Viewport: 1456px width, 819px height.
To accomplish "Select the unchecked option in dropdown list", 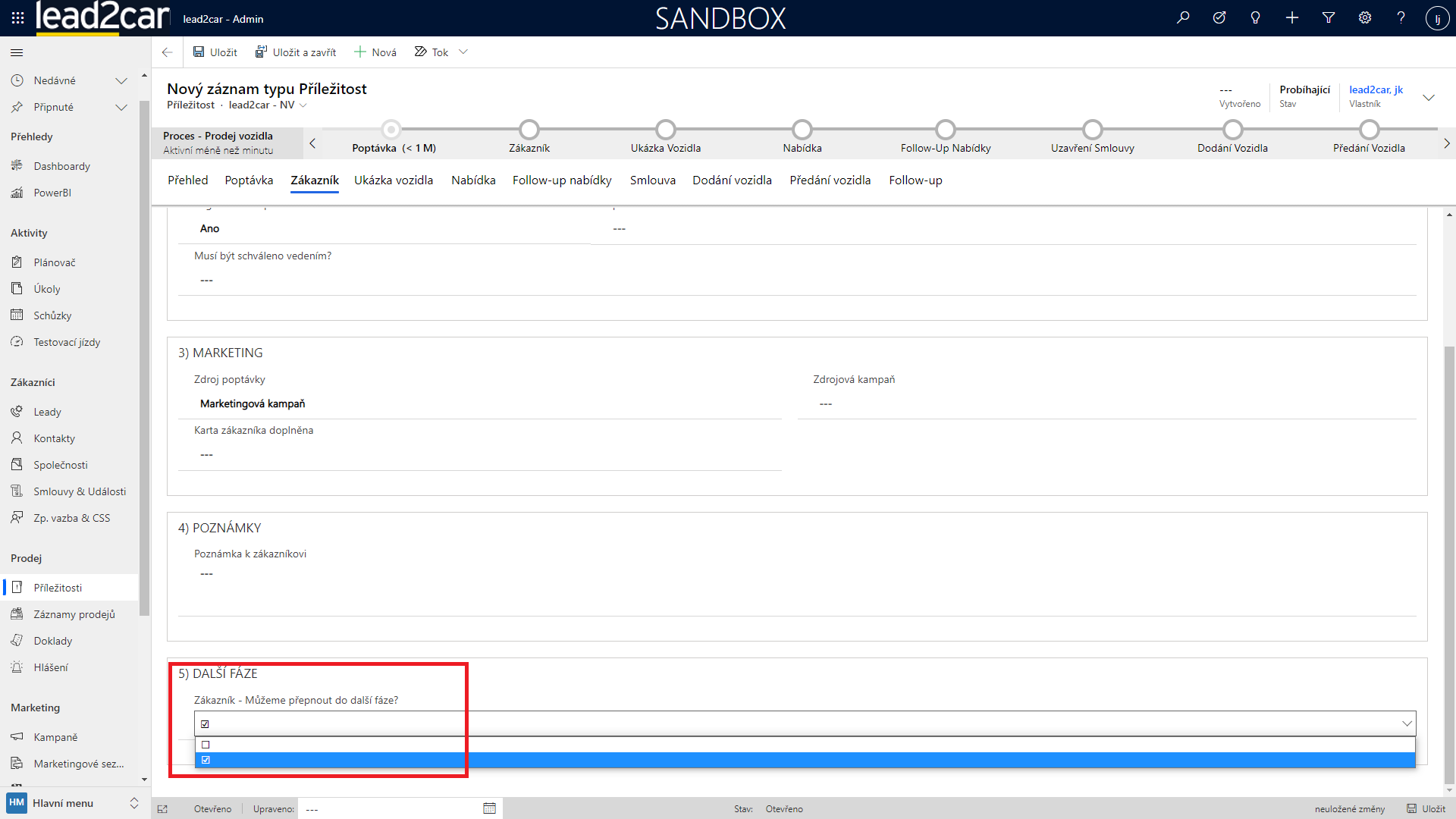I will coord(206,745).
